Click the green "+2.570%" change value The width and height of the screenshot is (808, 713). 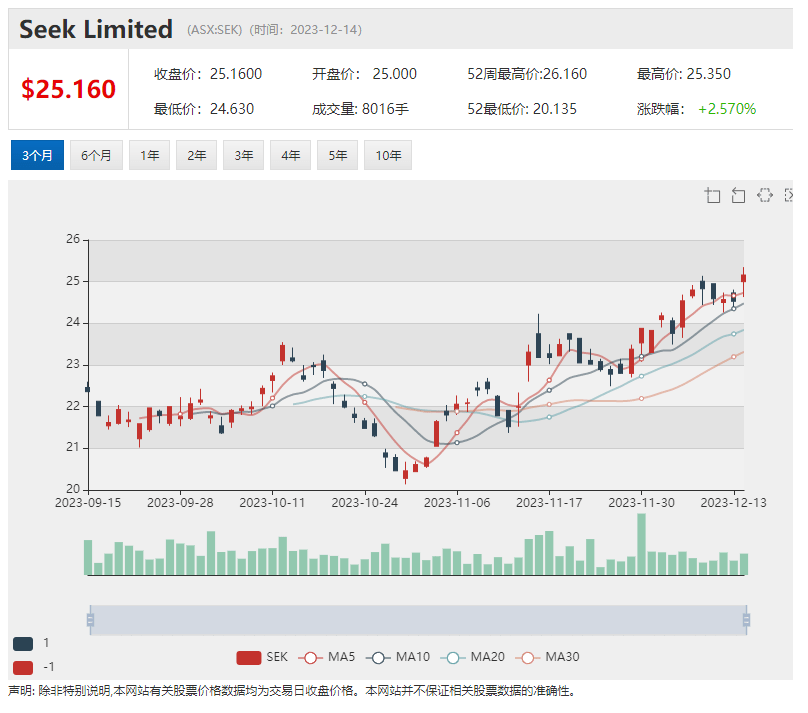point(727,109)
